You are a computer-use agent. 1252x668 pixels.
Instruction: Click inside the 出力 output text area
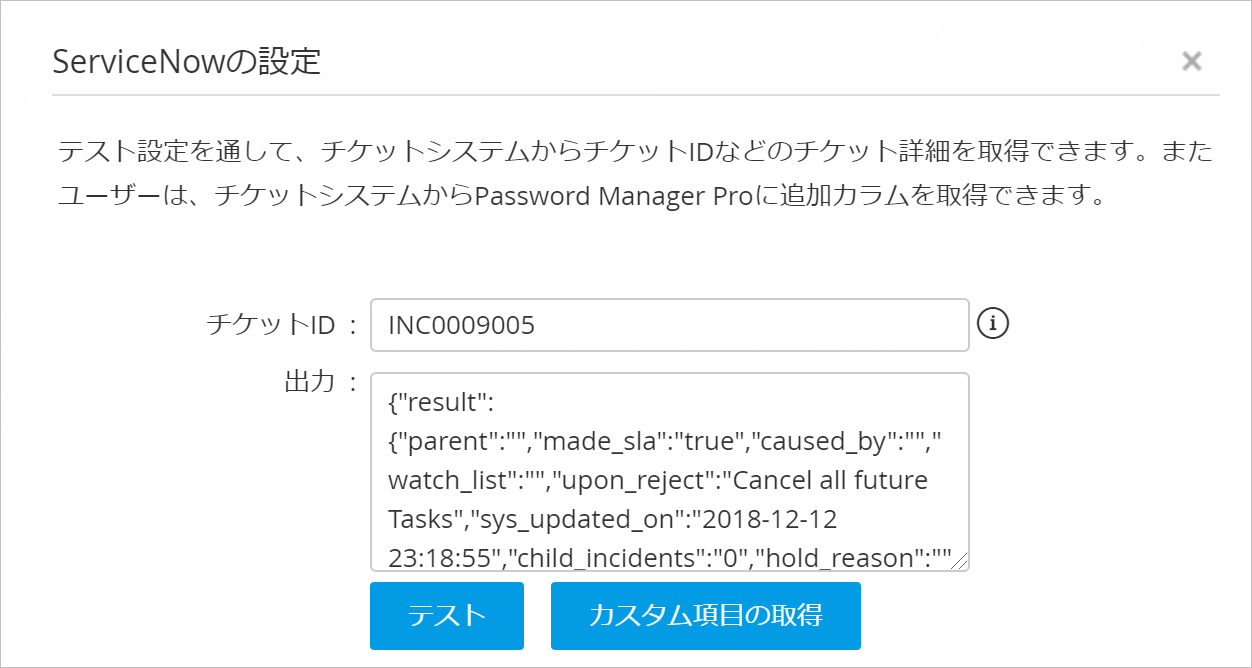(669, 472)
